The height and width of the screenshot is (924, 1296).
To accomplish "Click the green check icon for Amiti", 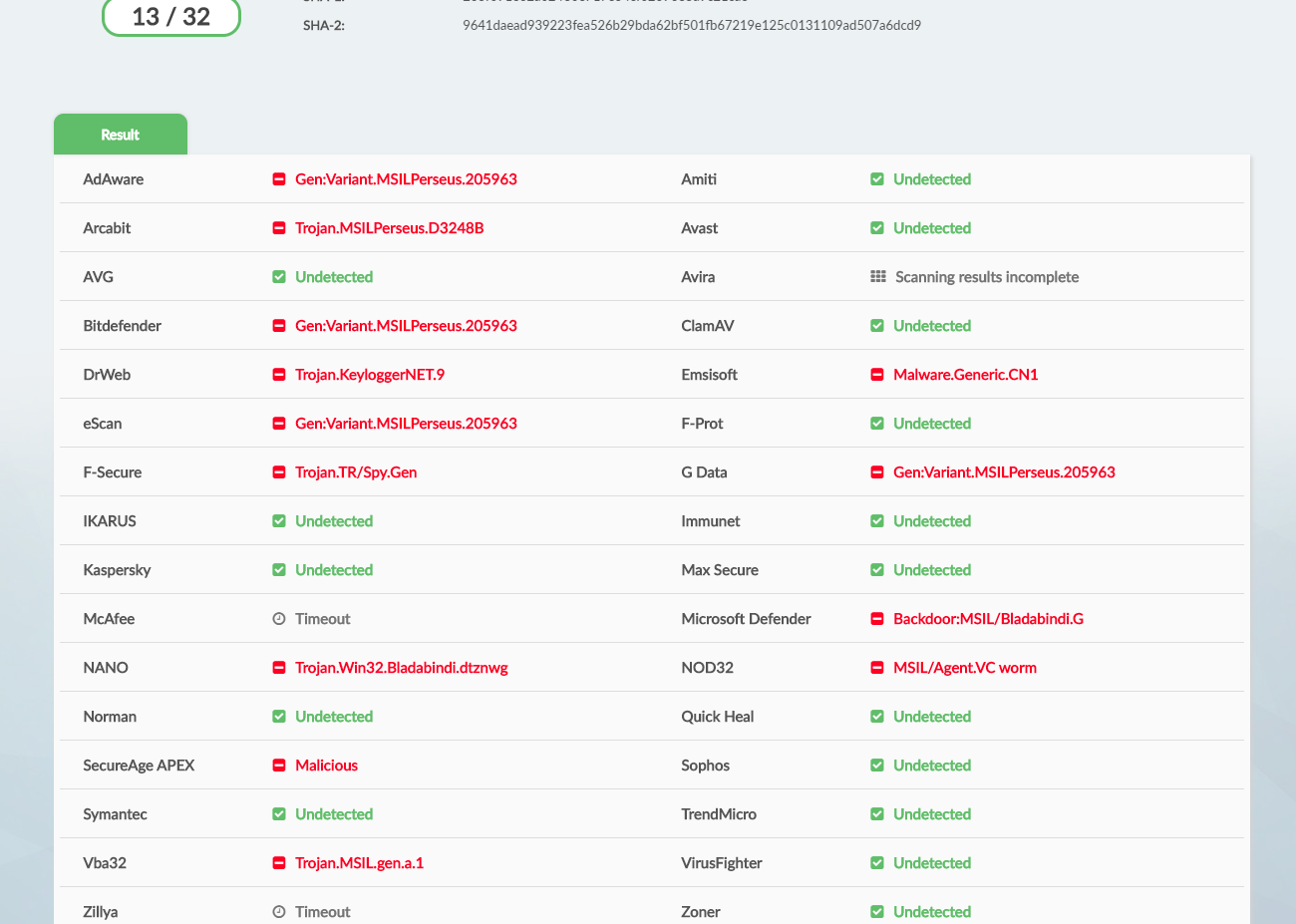I will pos(877,179).
